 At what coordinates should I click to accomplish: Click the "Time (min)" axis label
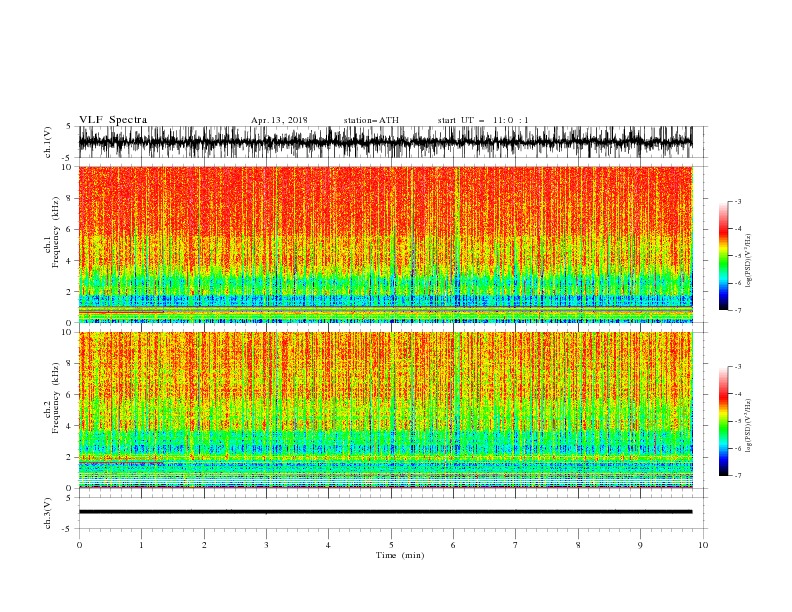400,555
